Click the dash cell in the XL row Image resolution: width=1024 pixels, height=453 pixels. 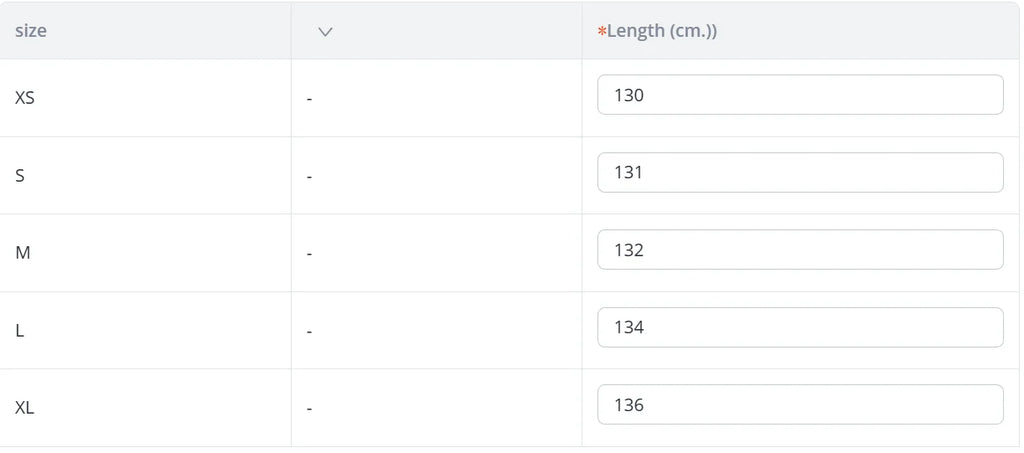310,409
